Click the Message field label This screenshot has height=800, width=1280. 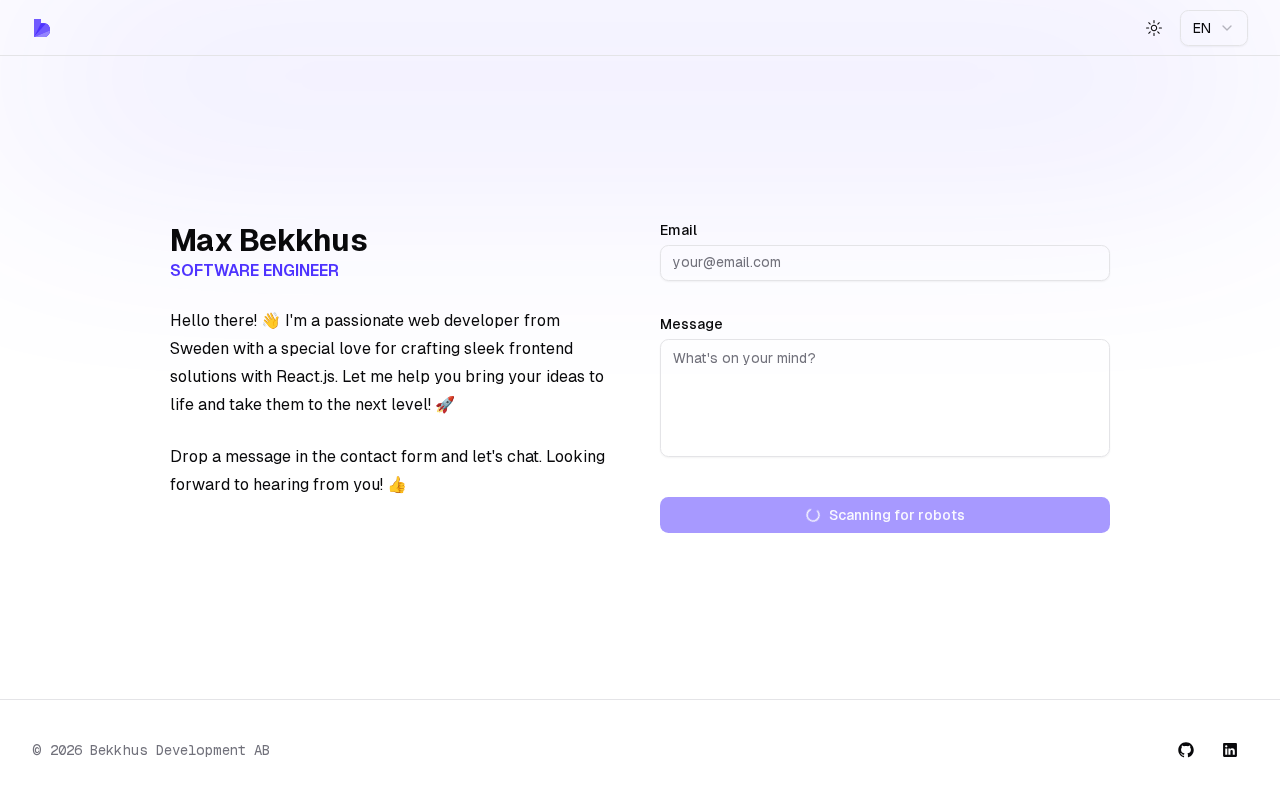(x=691, y=324)
